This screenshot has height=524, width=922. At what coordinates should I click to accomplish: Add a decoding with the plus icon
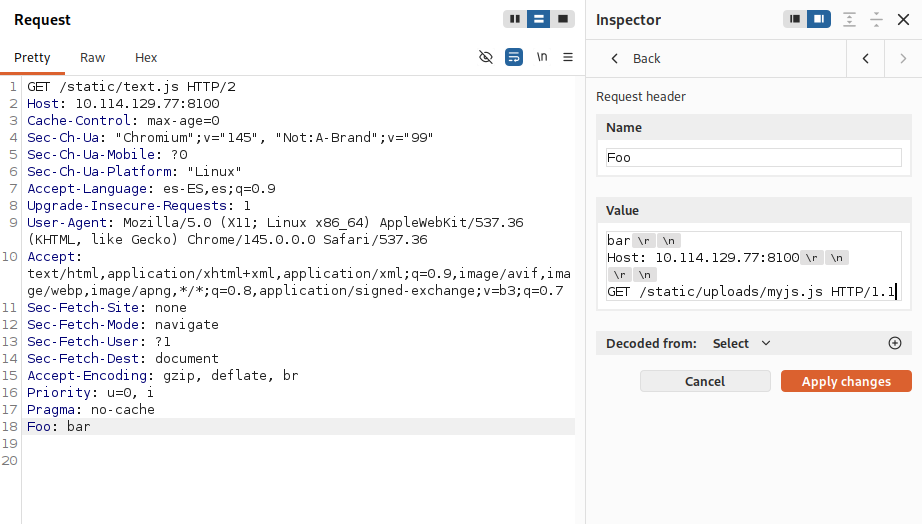click(895, 343)
